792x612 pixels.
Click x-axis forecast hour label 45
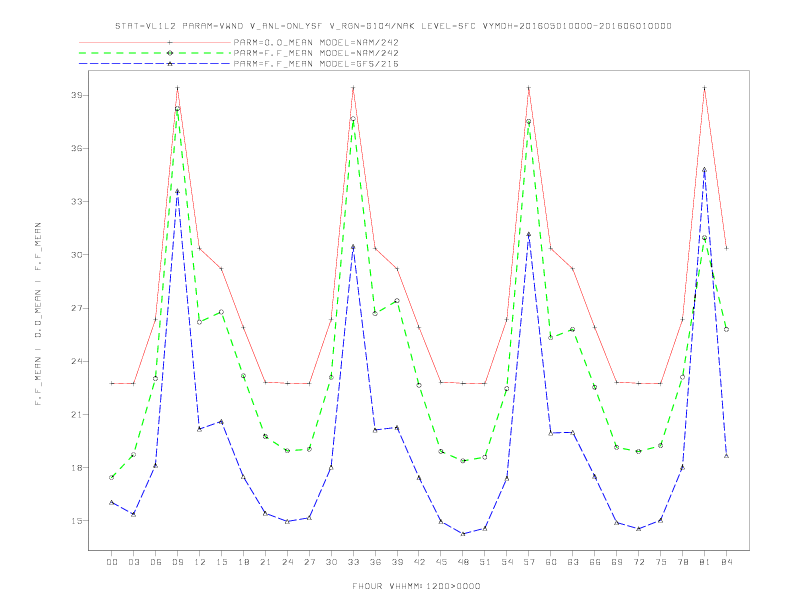tap(441, 562)
